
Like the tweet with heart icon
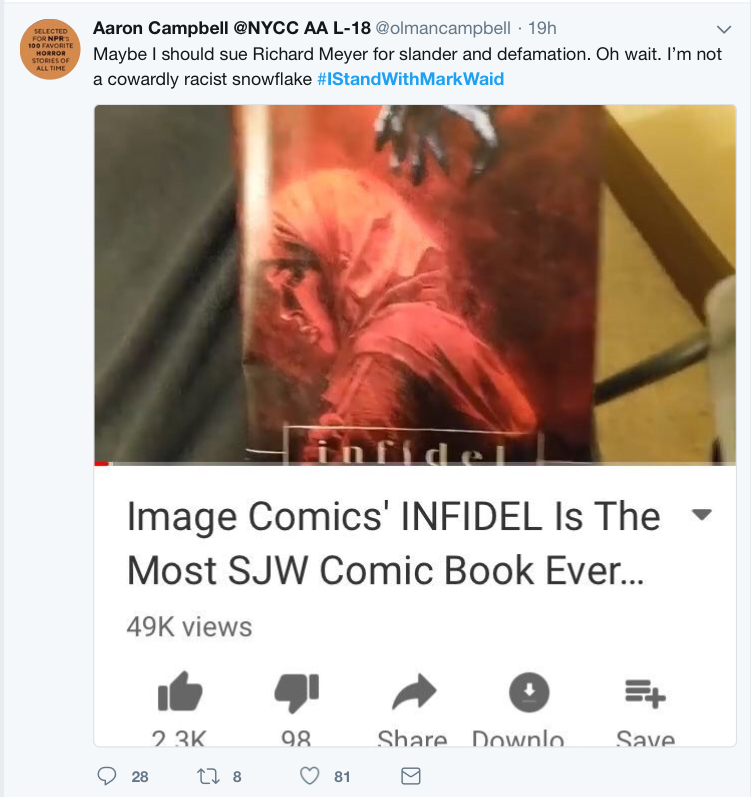click(309, 776)
